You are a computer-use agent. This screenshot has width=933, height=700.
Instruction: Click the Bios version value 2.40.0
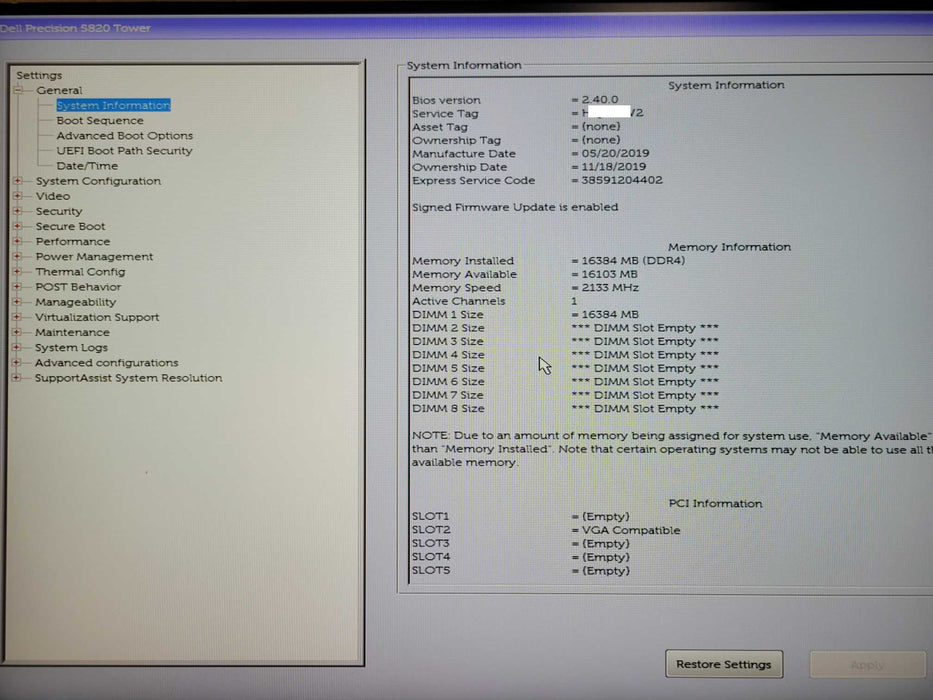600,99
